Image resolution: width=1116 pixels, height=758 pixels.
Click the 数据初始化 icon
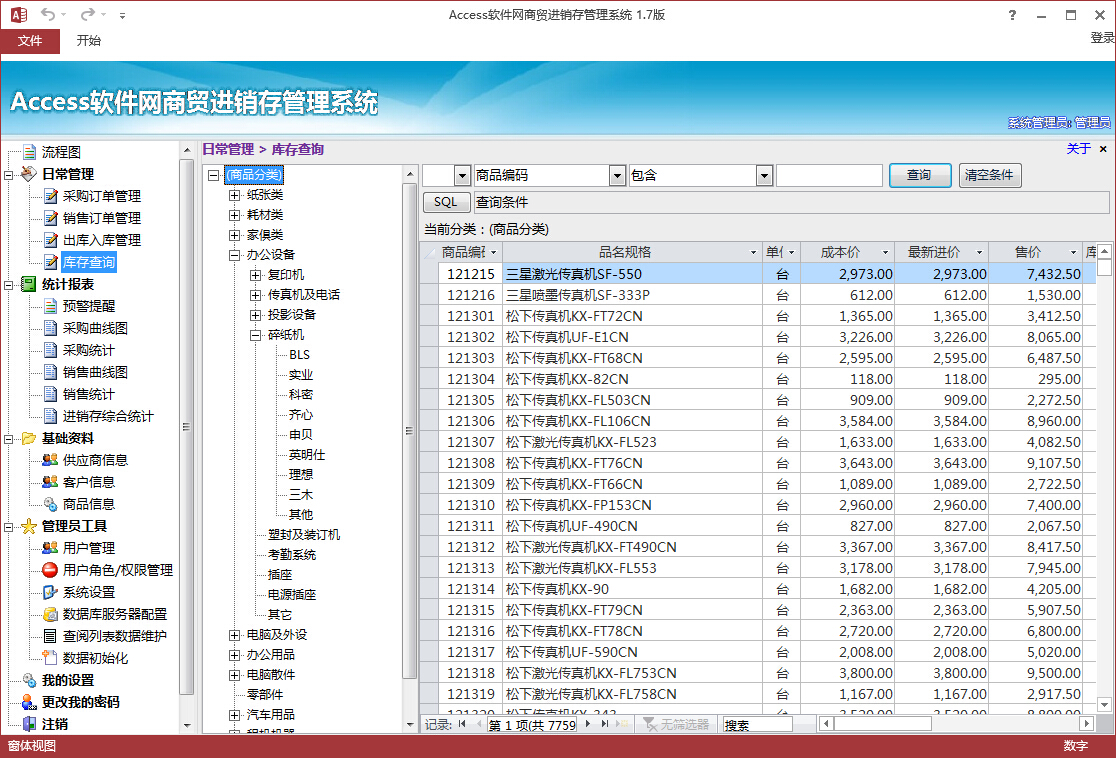50,658
